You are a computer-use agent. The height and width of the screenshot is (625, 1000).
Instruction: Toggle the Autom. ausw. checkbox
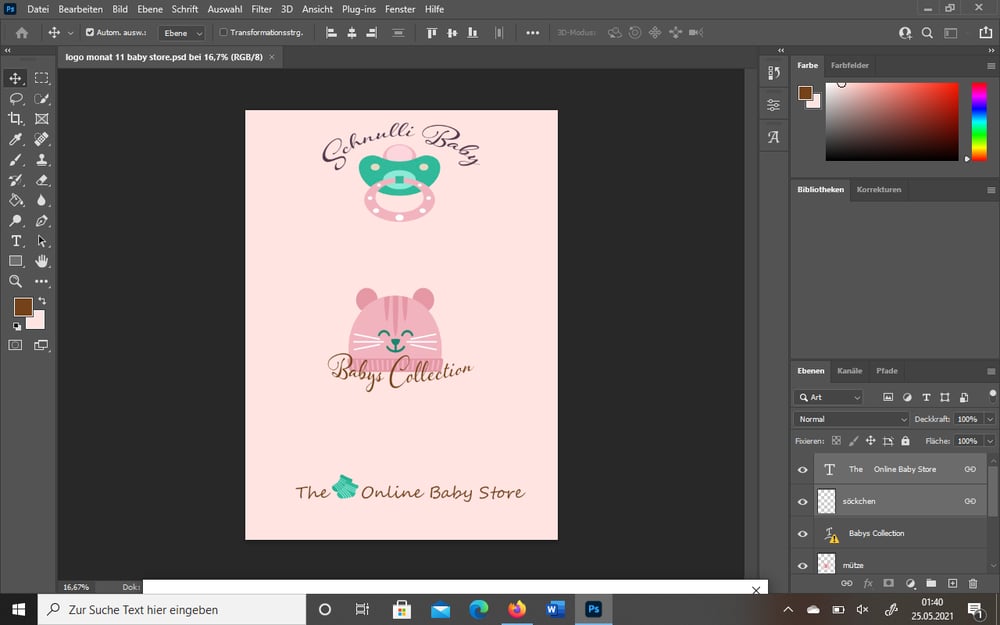pos(90,32)
